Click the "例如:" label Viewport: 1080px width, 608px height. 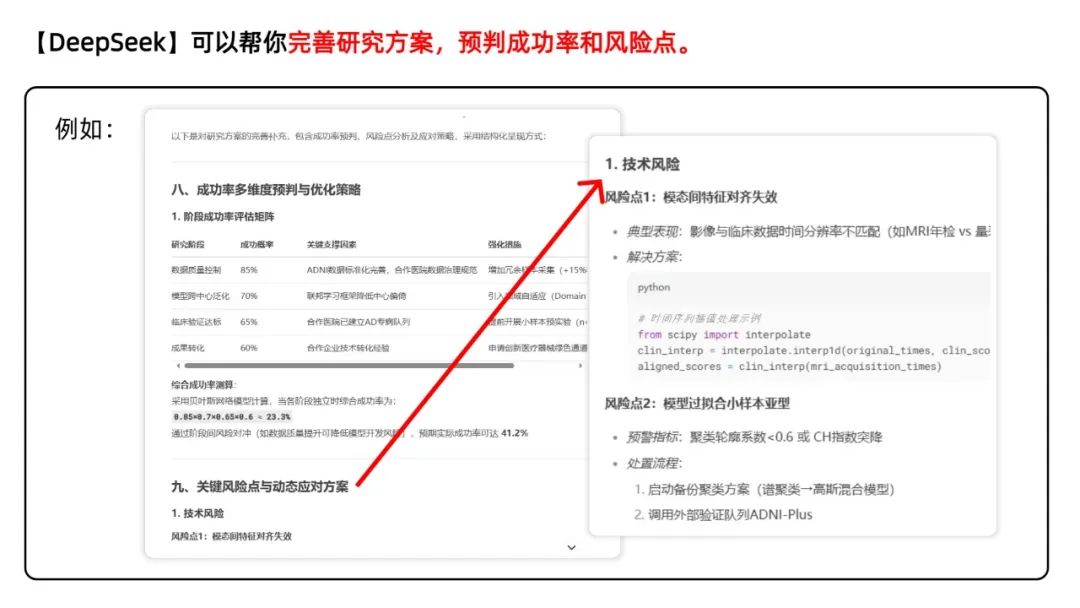[x=85, y=129]
